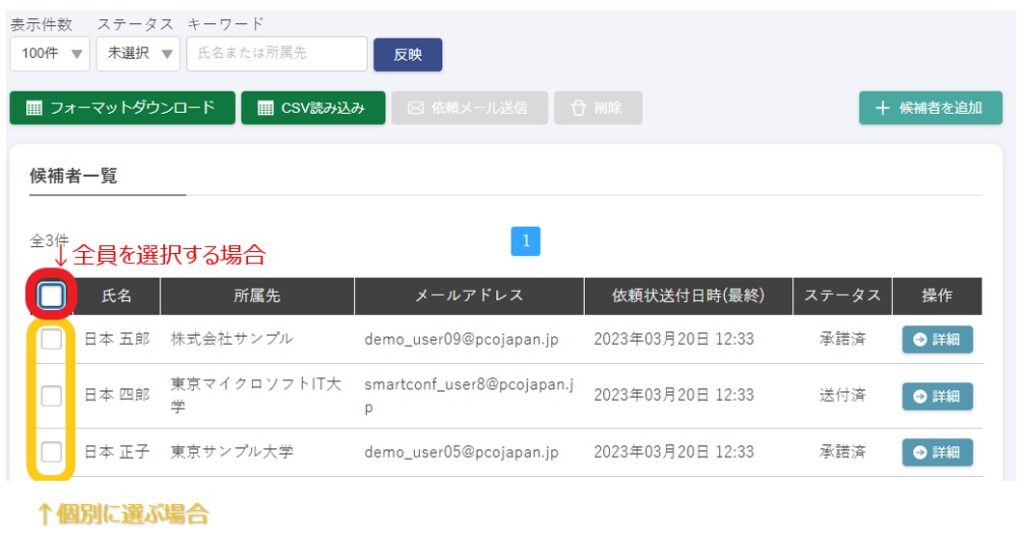Click 東京サンプル大学 affiliation cell
1024x533 pixels.
pyautogui.click(x=232, y=451)
